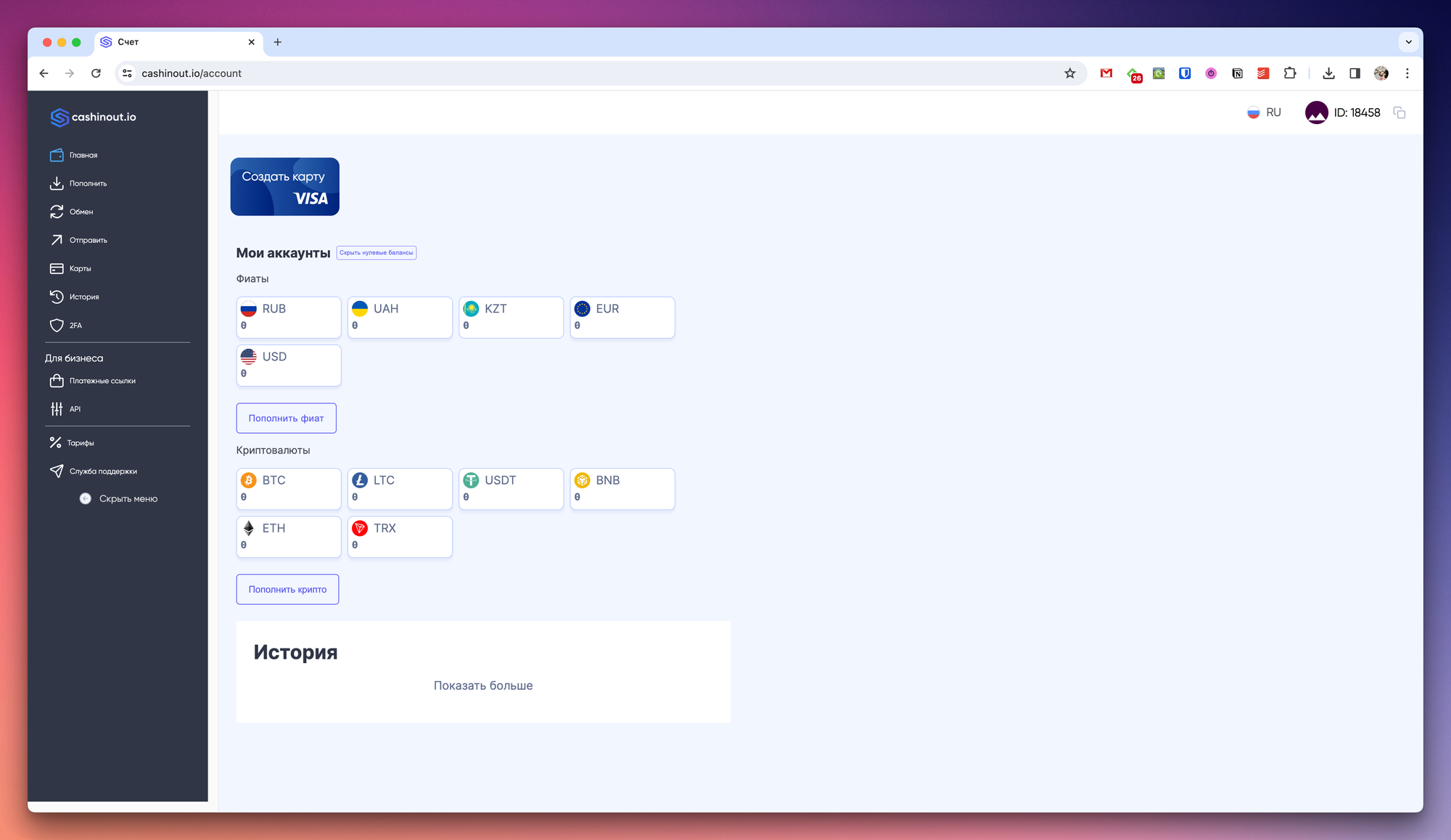Click the Обмен exchange arrows icon

coord(57,212)
